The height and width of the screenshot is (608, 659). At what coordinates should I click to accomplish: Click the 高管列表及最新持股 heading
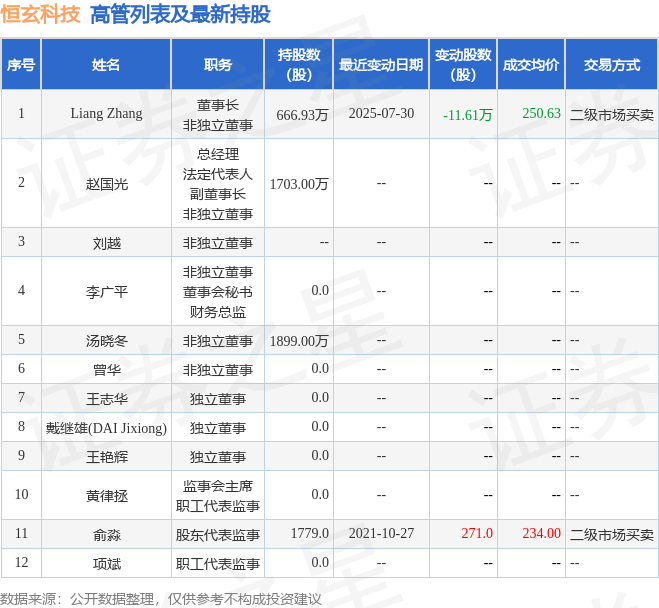[x=180, y=15]
